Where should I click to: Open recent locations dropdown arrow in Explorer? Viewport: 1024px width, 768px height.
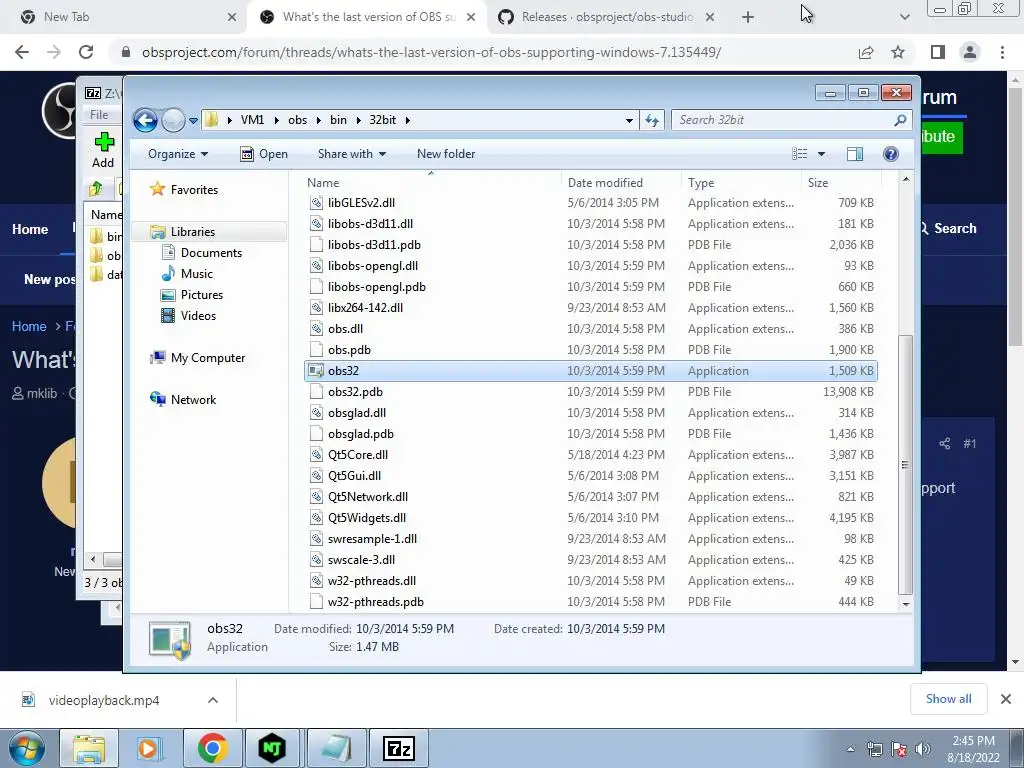click(x=193, y=121)
